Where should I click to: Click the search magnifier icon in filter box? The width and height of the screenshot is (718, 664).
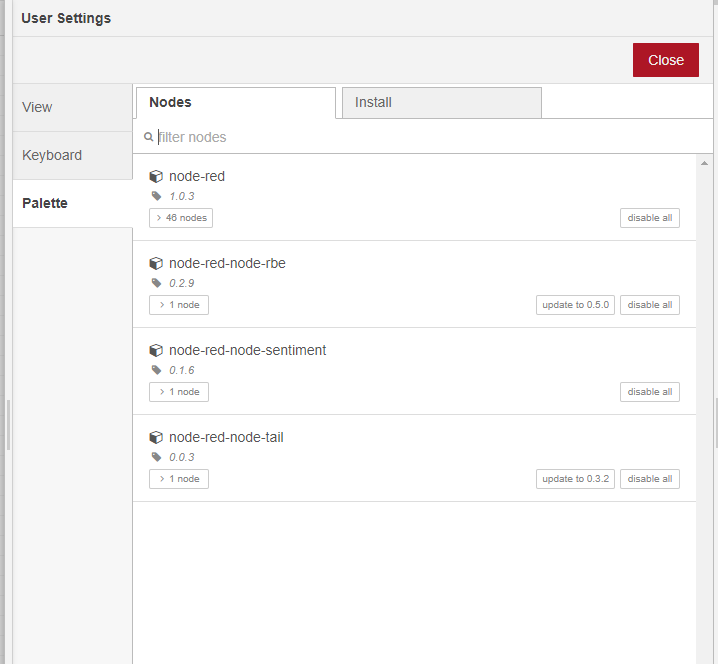[x=149, y=137]
